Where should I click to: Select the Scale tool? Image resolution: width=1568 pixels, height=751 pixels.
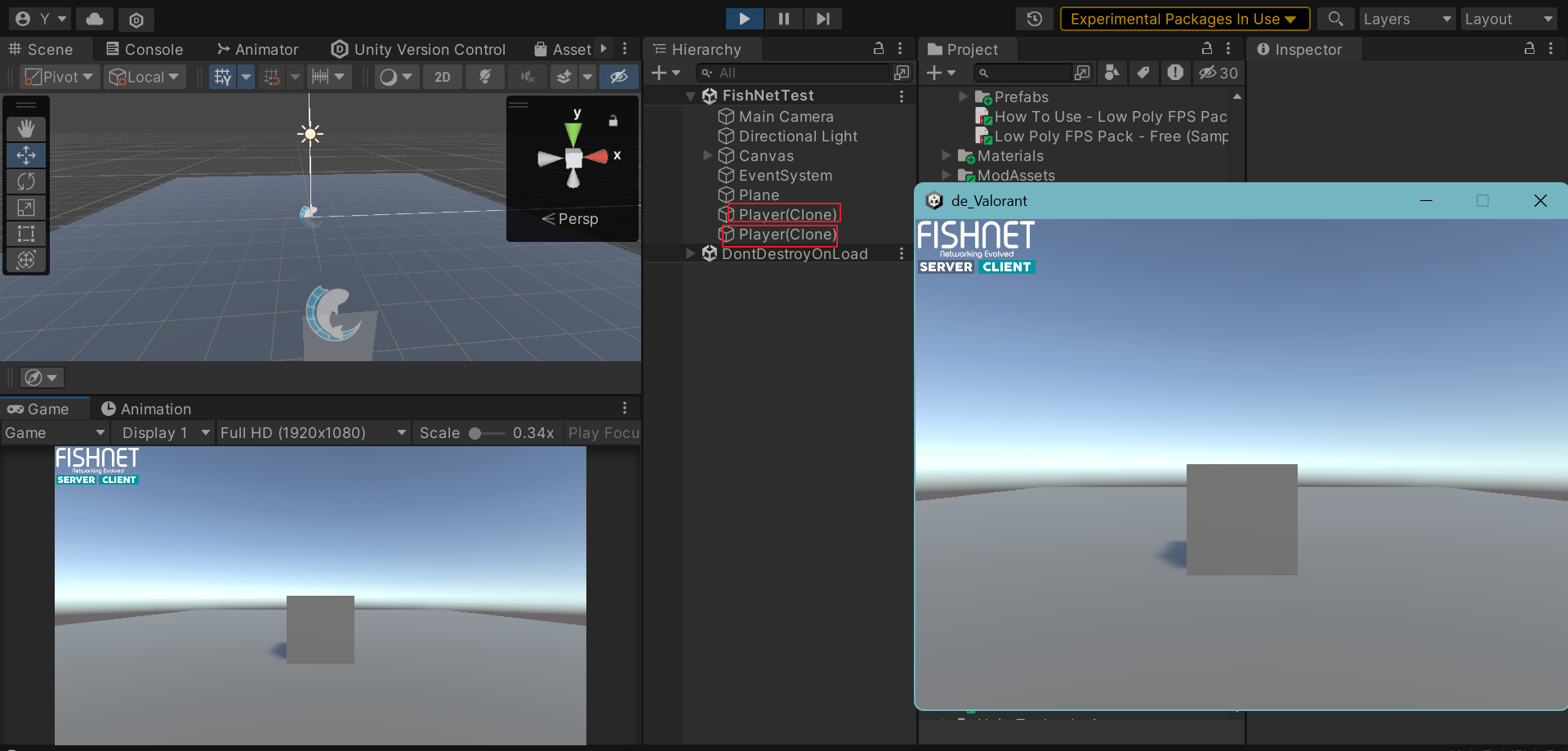coord(26,208)
